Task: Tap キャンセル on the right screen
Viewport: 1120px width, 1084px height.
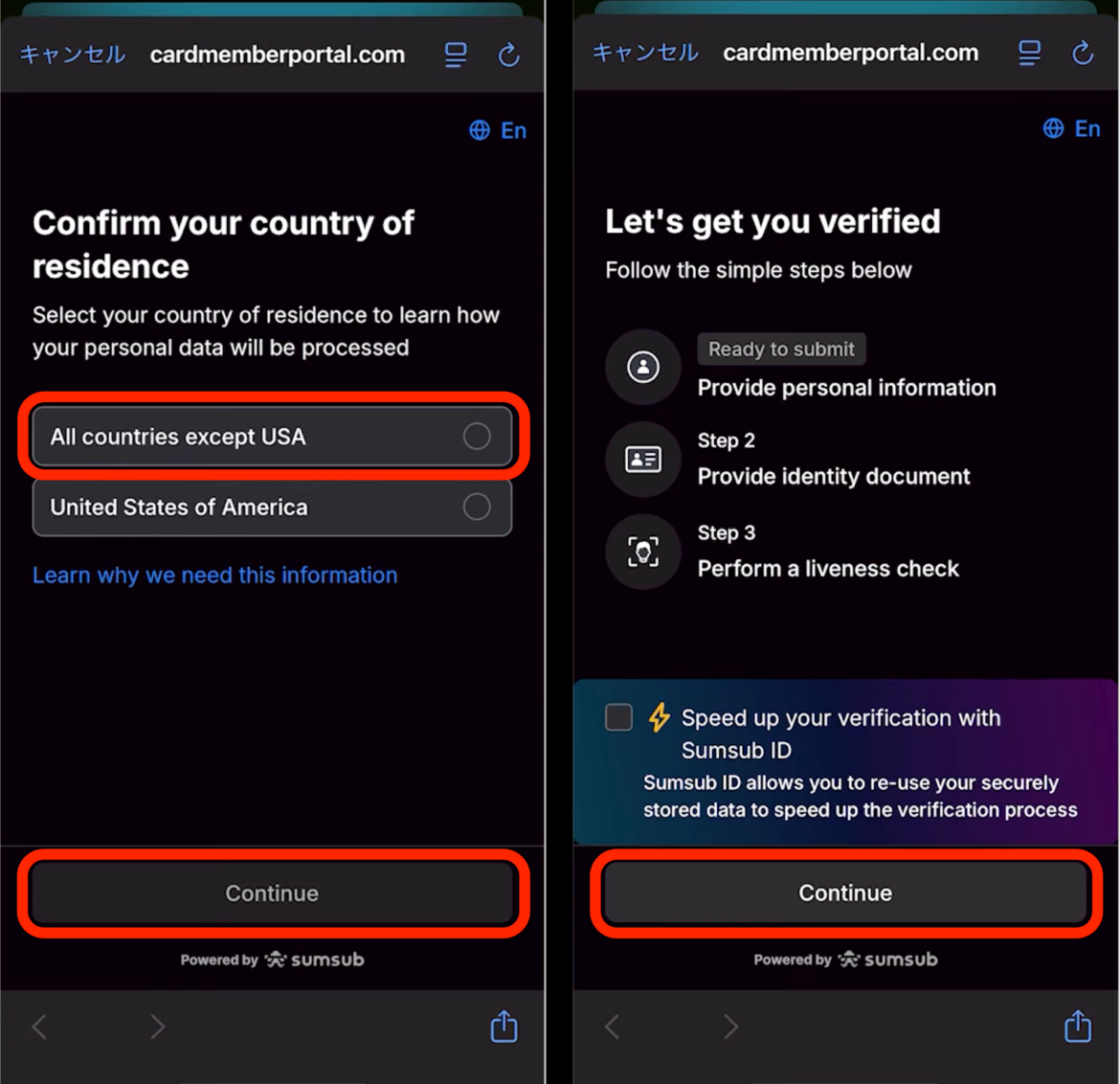Action: click(x=645, y=52)
